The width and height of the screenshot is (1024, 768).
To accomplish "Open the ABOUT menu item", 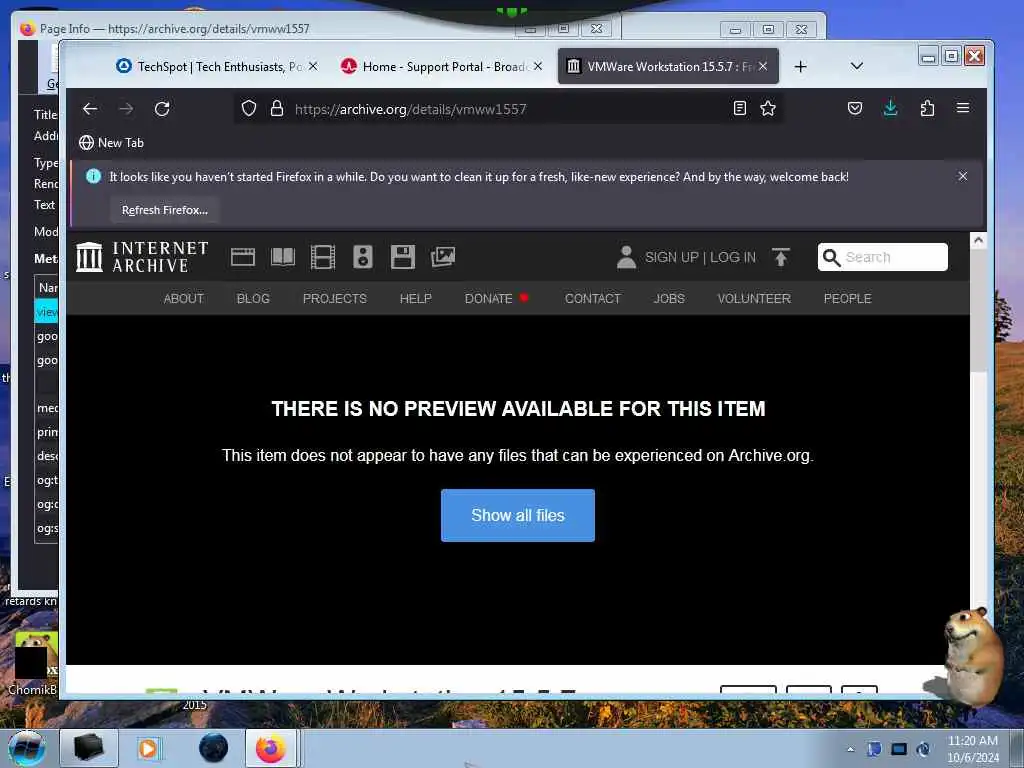I will [x=184, y=298].
